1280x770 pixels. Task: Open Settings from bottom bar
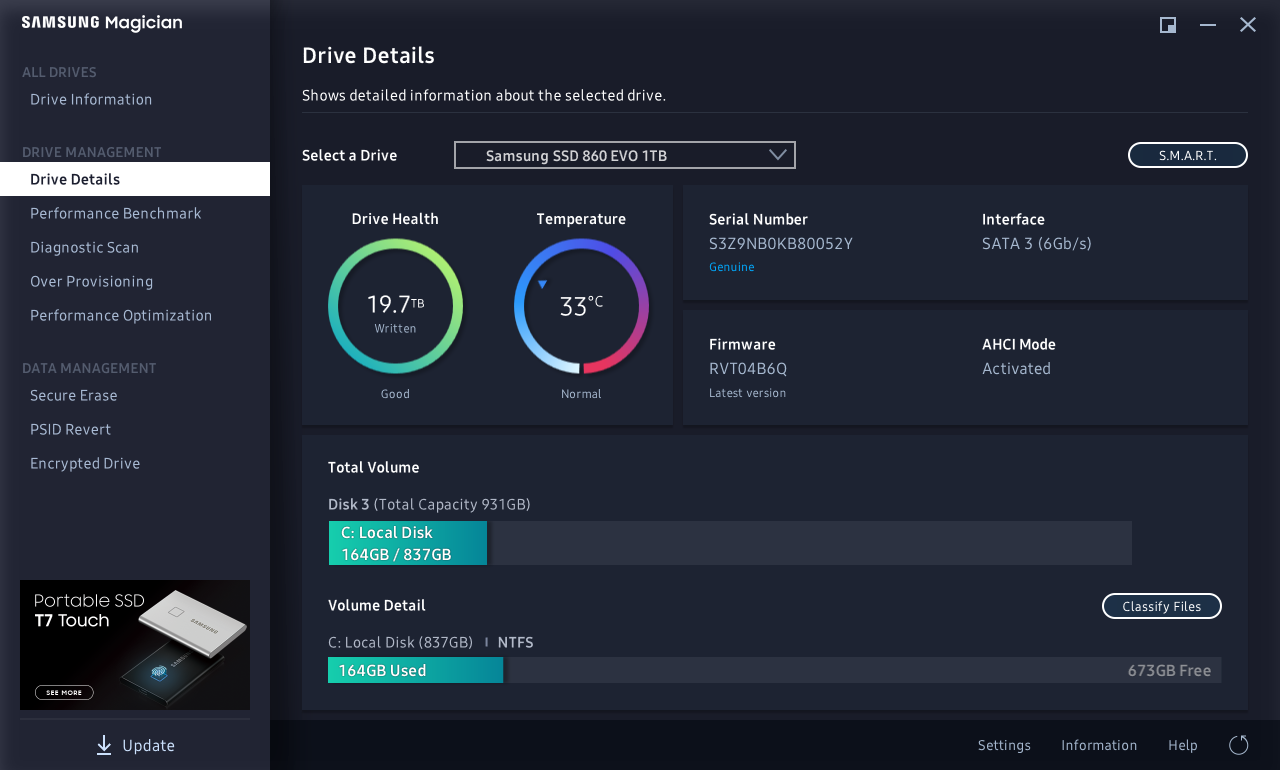coord(1004,745)
